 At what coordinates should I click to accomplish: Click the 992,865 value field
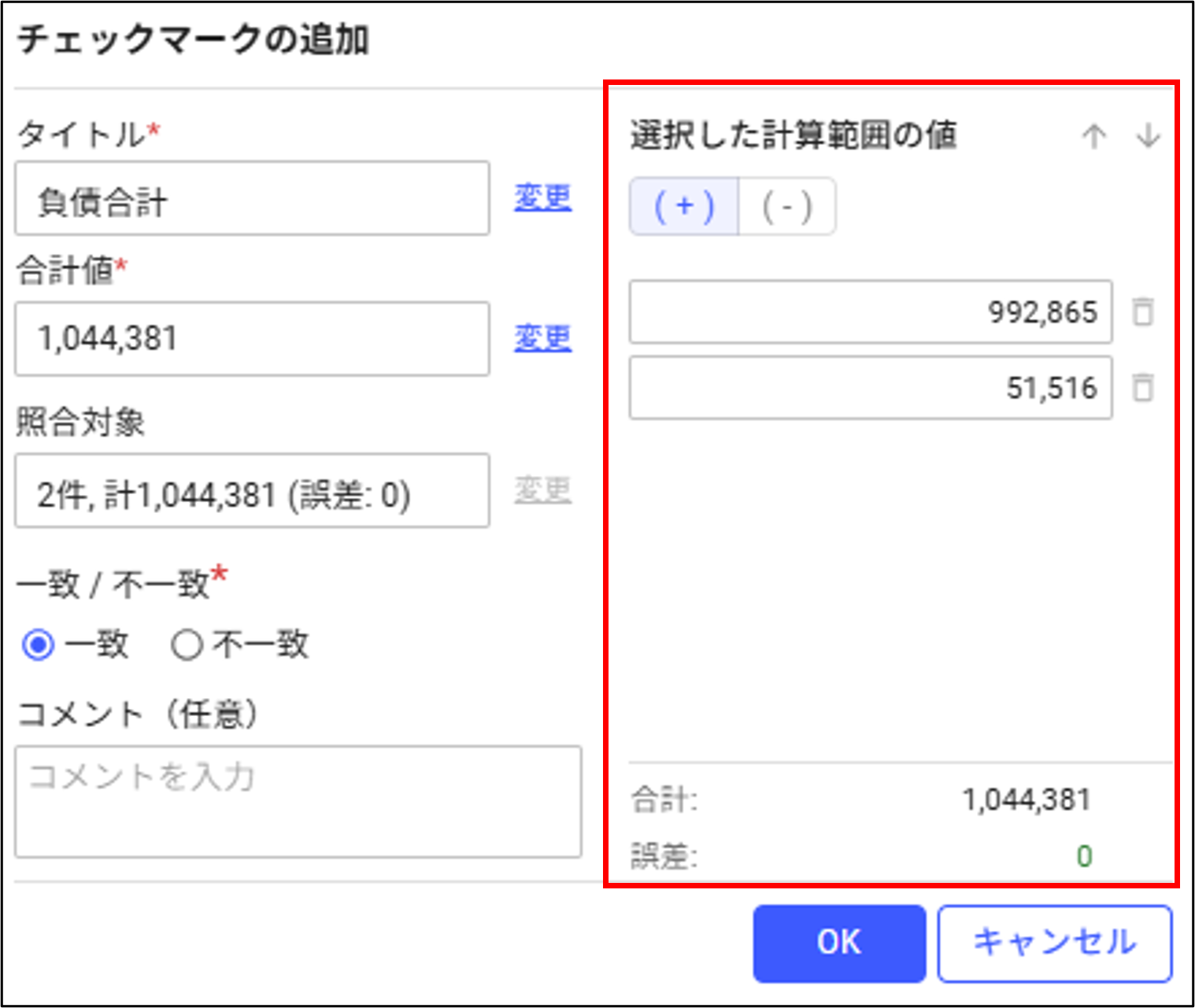pos(871,312)
